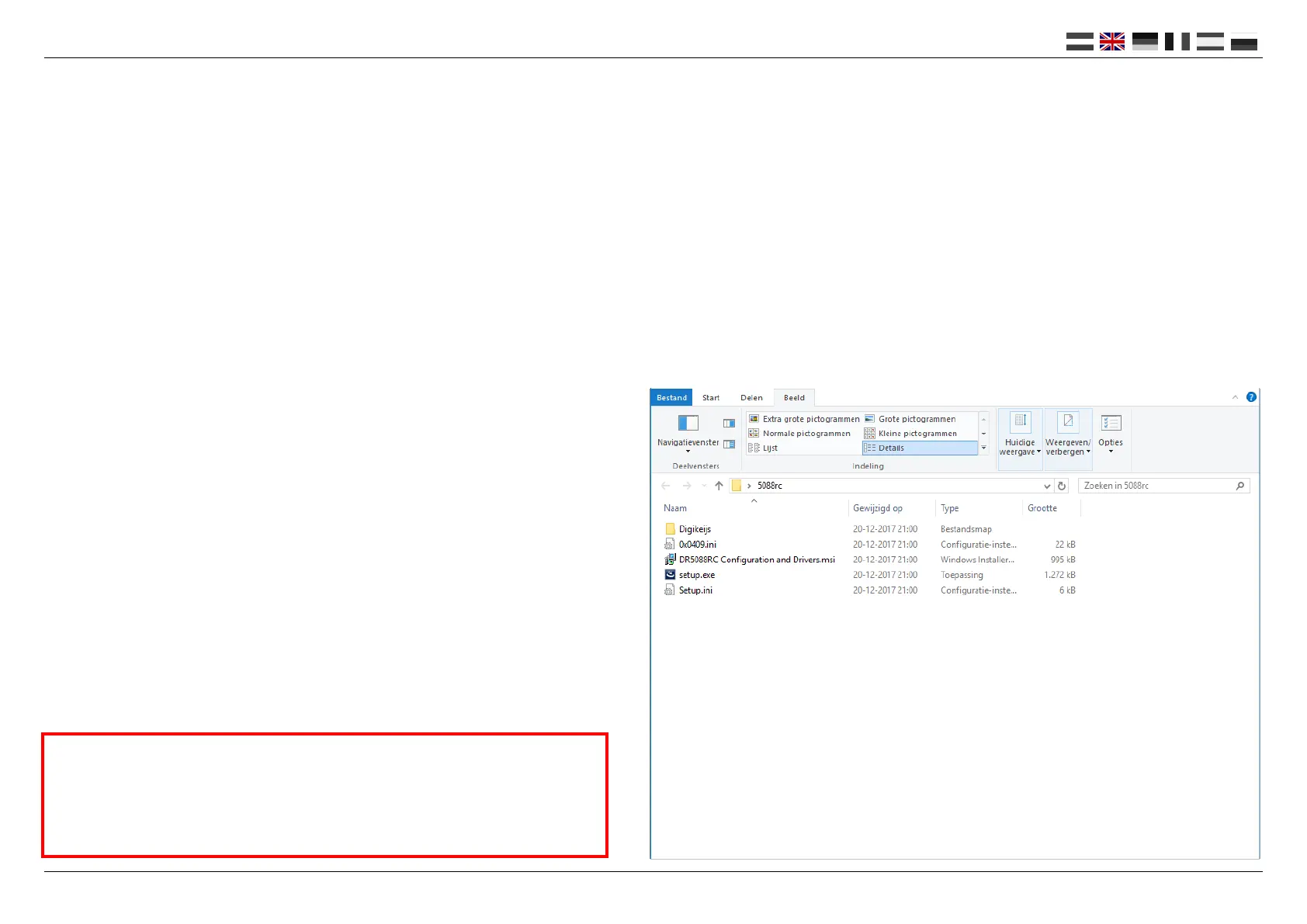Switch to Lijst layout

[764, 448]
